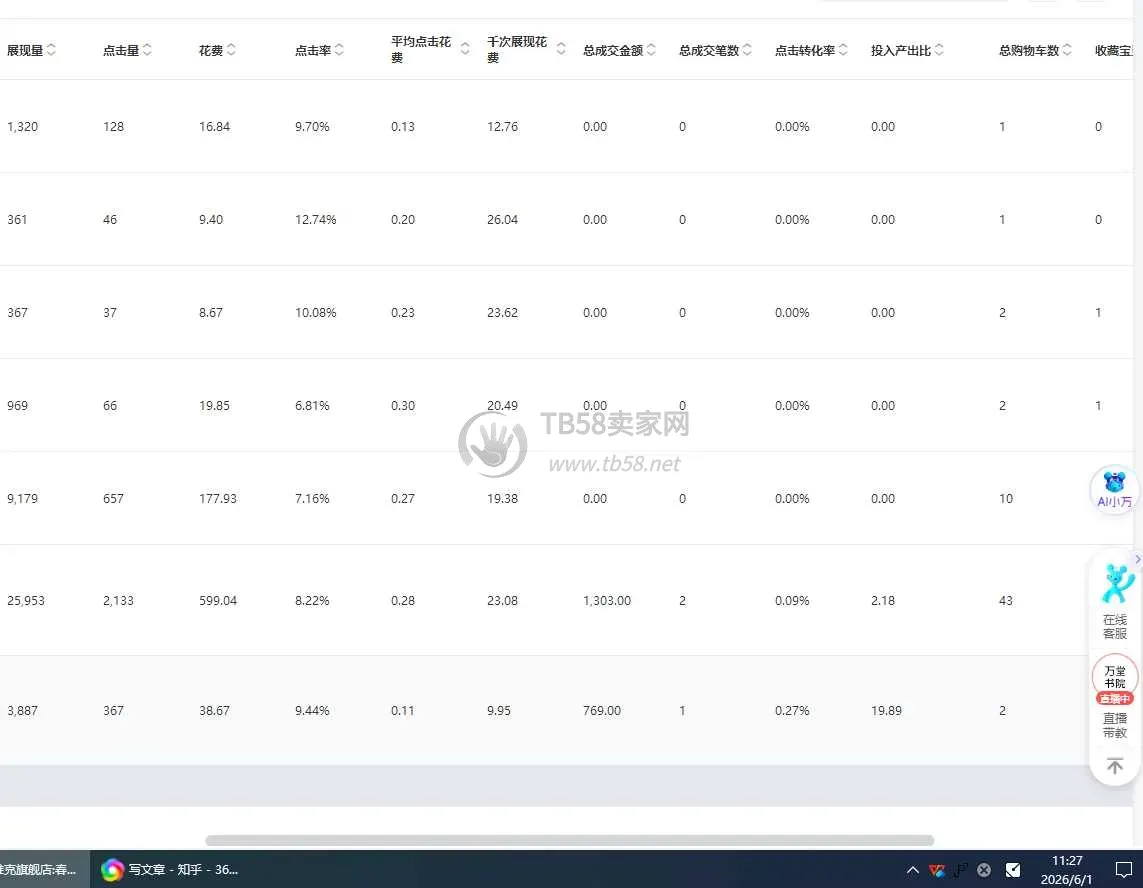Select 总成交金额 cell 769.00
This screenshot has width=1143, height=888.
coord(601,710)
